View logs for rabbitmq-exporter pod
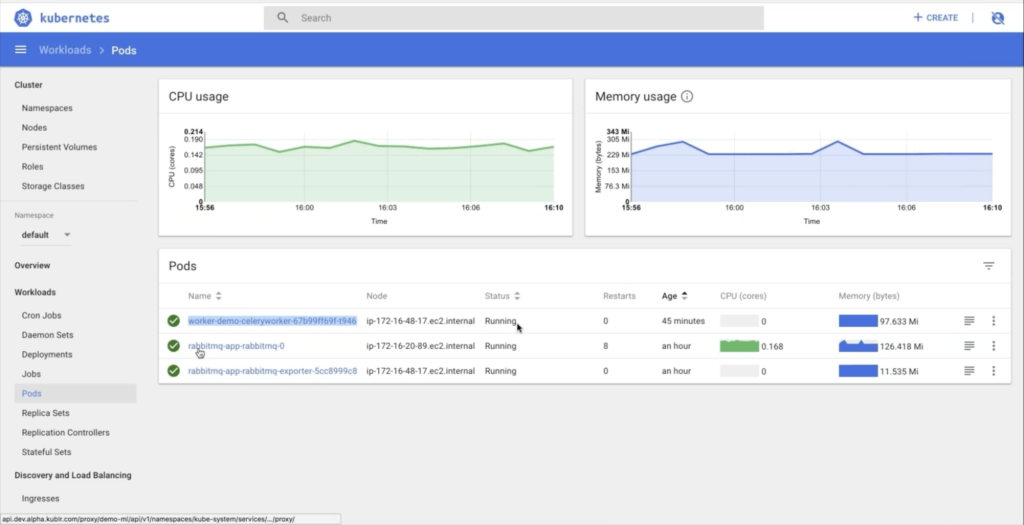 point(969,370)
